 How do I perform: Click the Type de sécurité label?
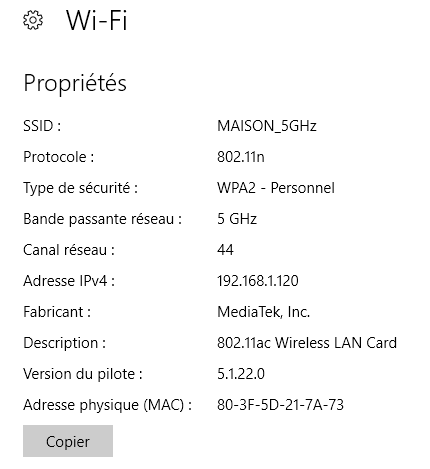coord(80,188)
